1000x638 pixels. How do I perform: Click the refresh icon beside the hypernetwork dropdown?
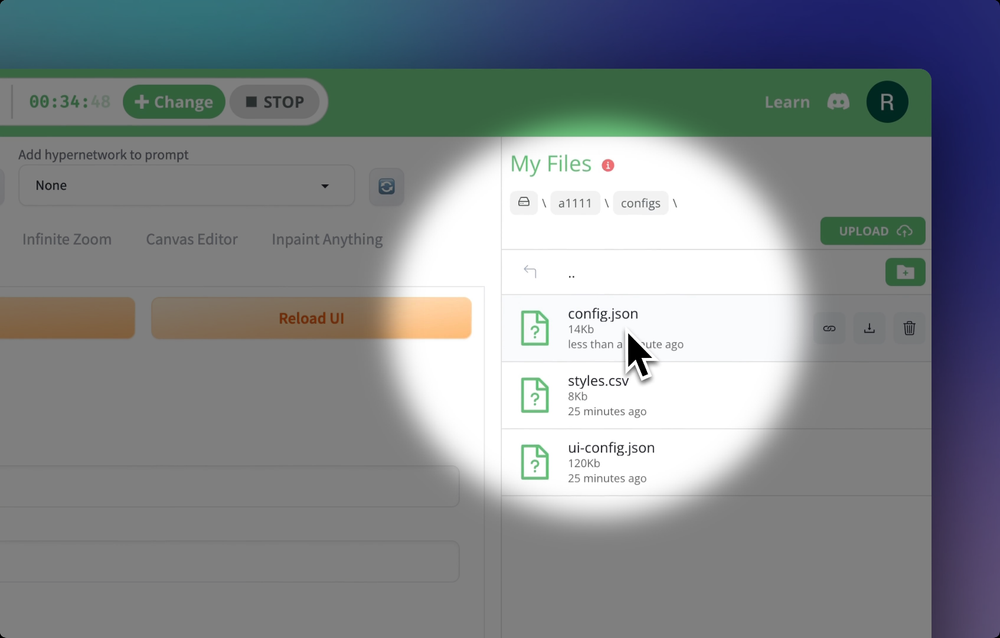click(386, 186)
